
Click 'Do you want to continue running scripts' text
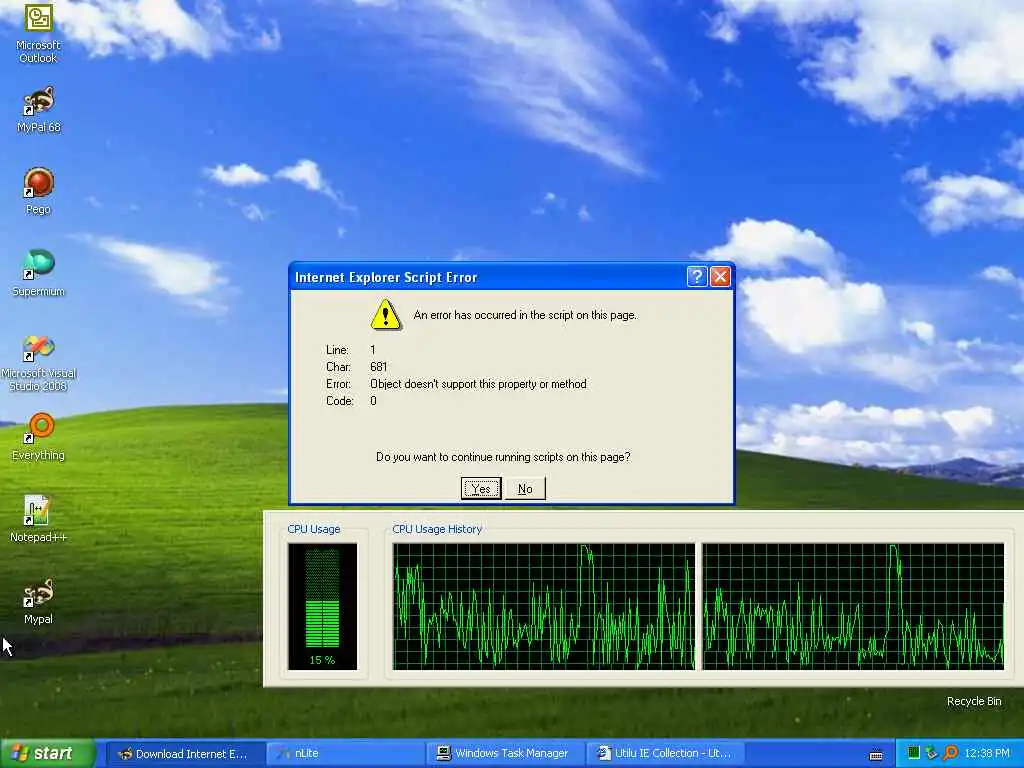click(x=503, y=457)
